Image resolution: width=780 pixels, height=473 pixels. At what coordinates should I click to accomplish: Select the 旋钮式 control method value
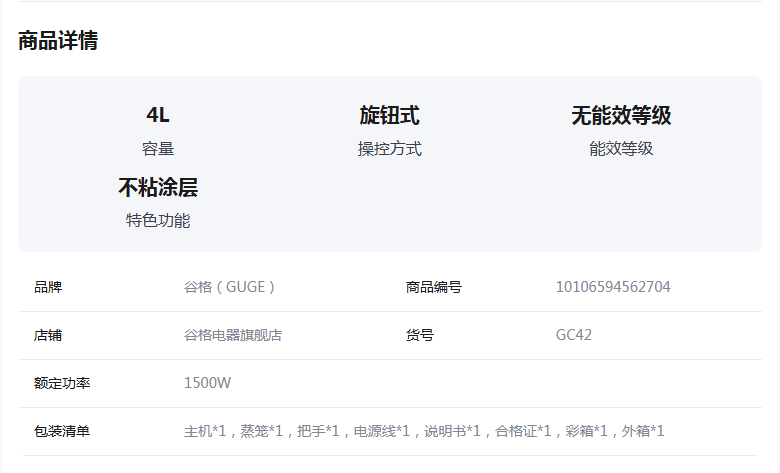click(x=390, y=115)
